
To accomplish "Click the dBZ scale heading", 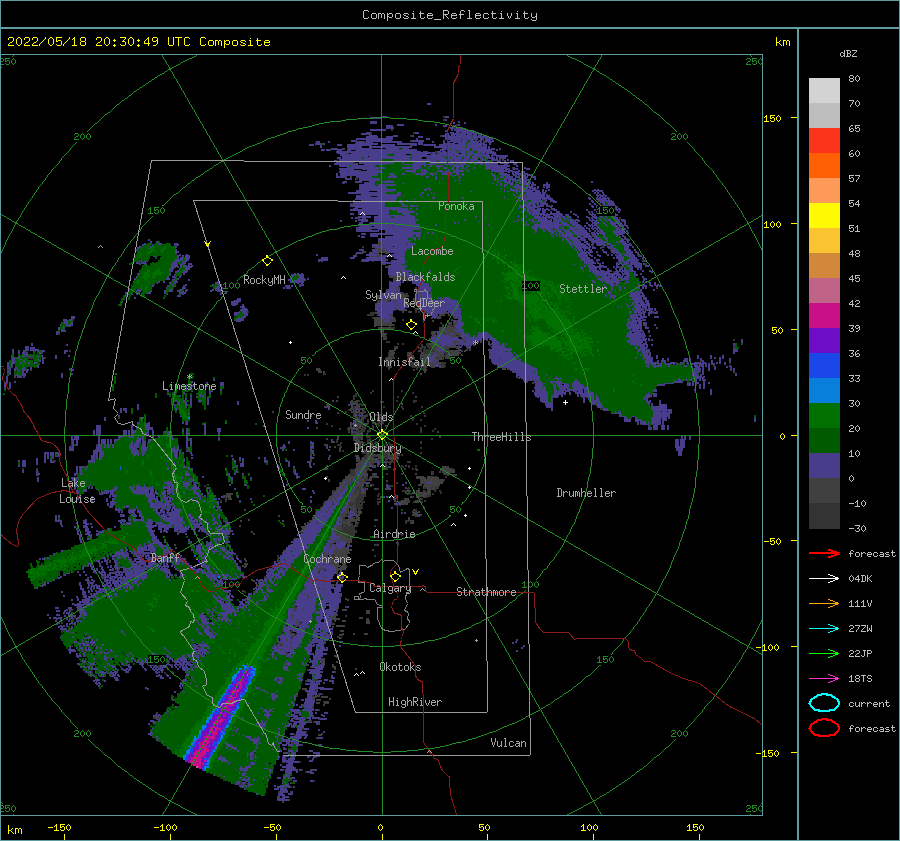I will pos(848,53).
